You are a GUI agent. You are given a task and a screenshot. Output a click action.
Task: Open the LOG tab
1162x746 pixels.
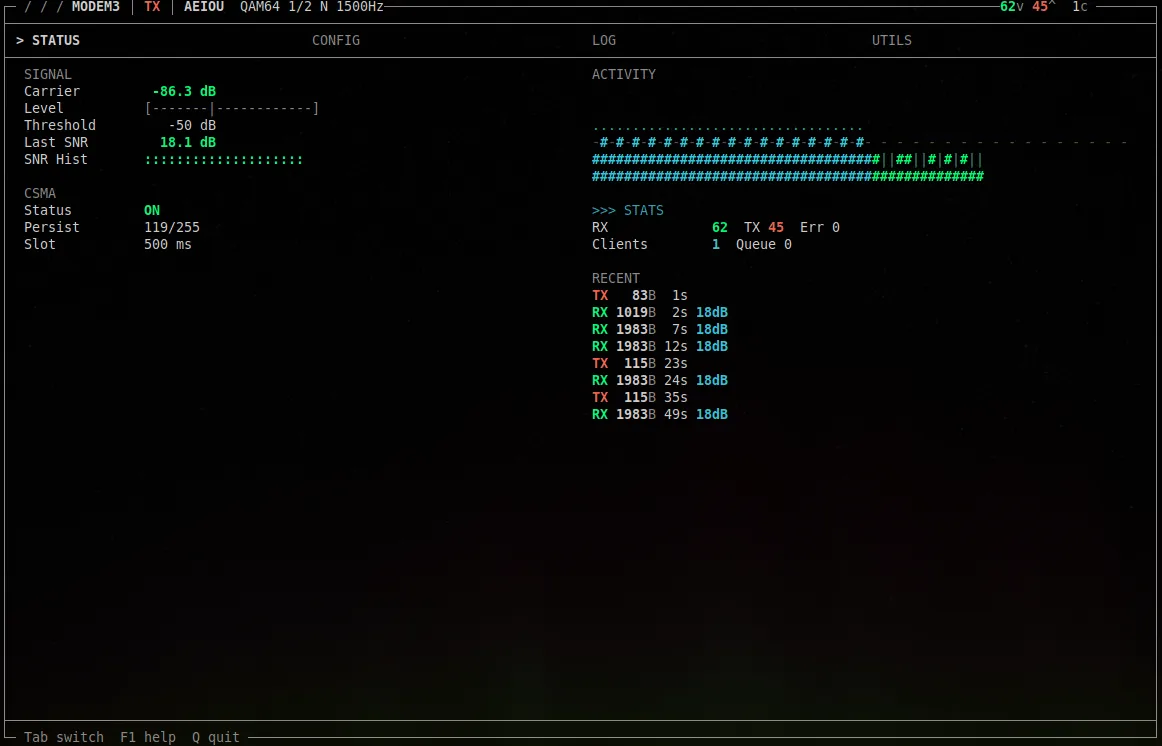coord(604,41)
